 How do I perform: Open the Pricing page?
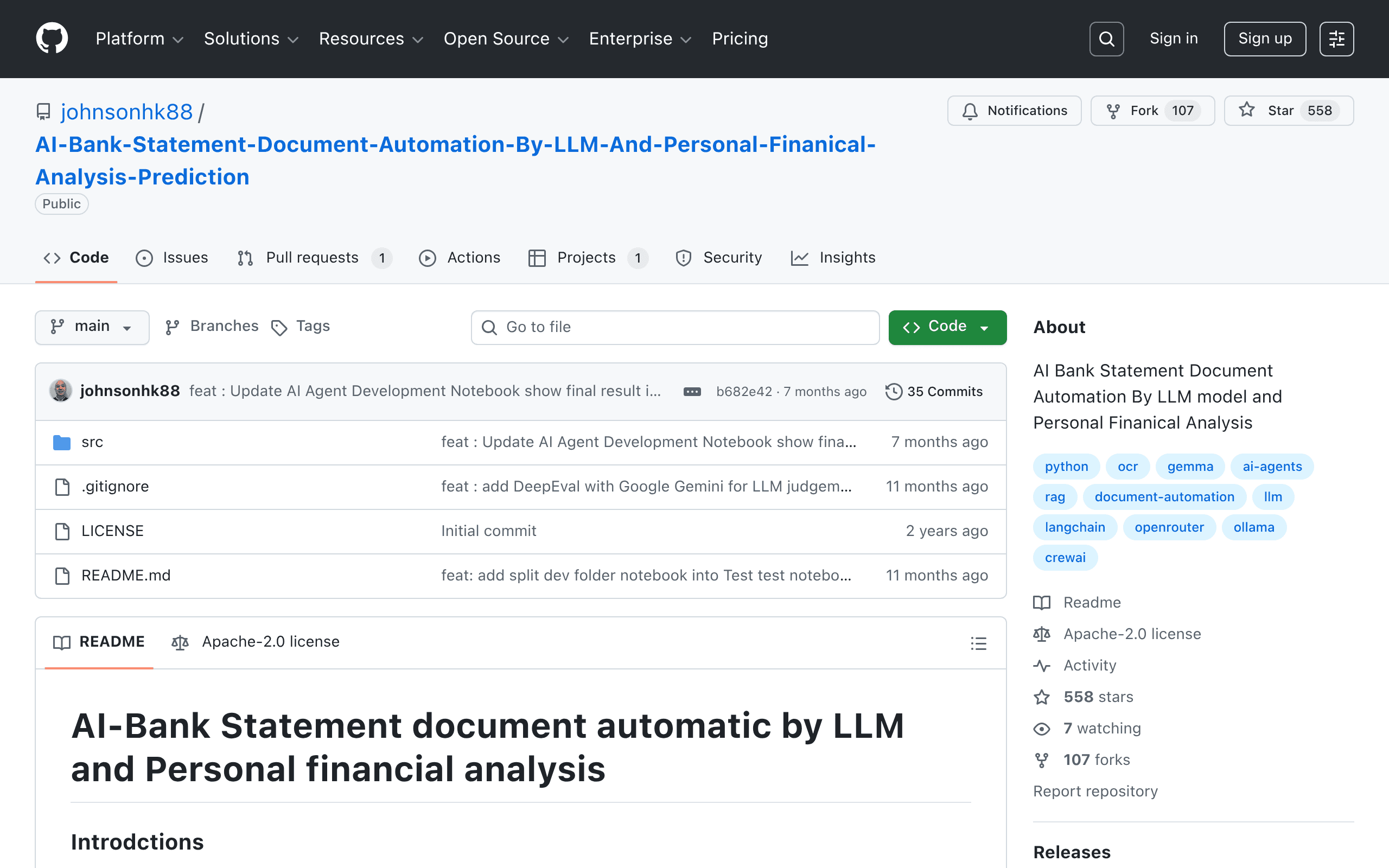coord(740,39)
